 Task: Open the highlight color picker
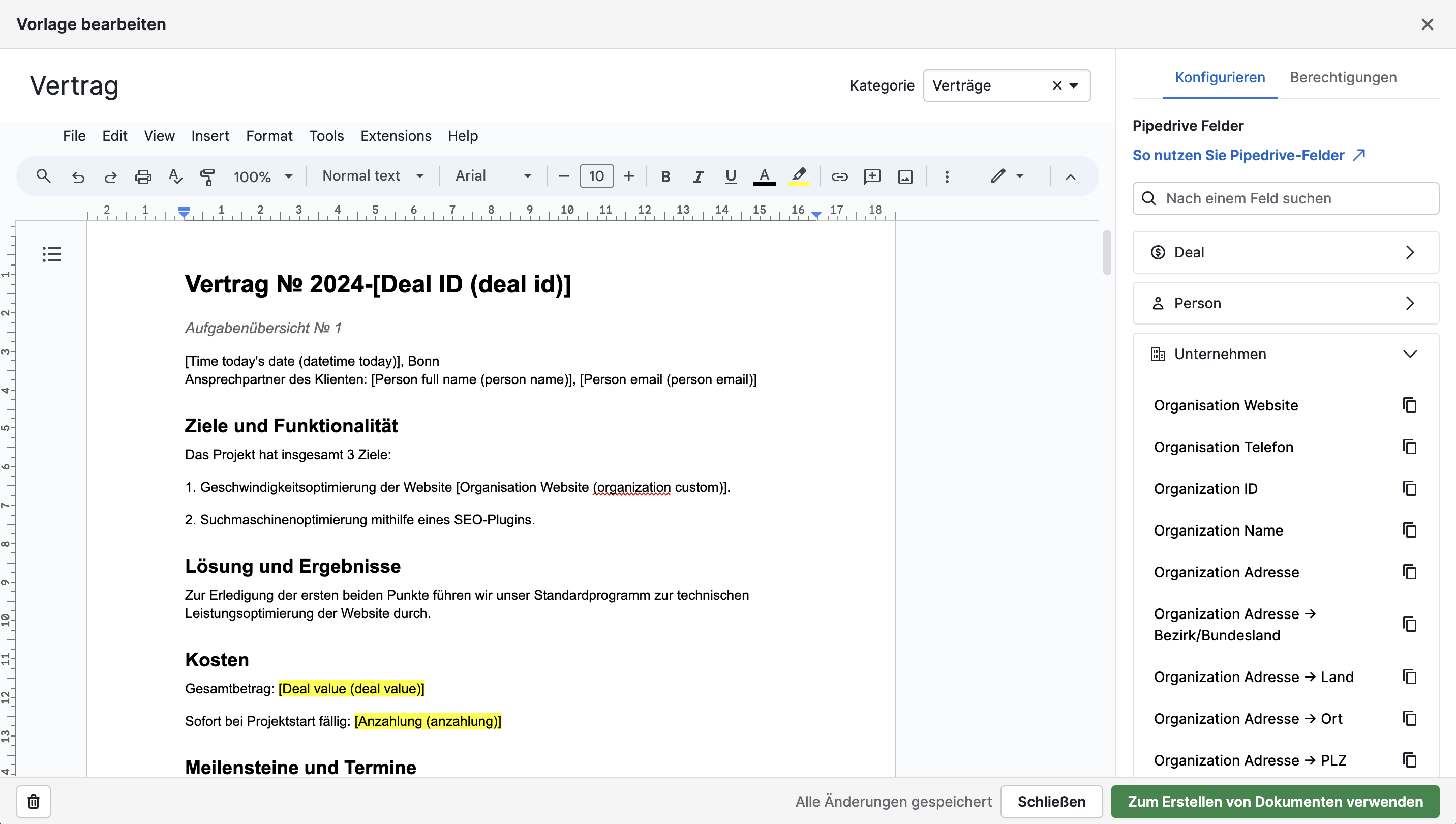[798, 176]
